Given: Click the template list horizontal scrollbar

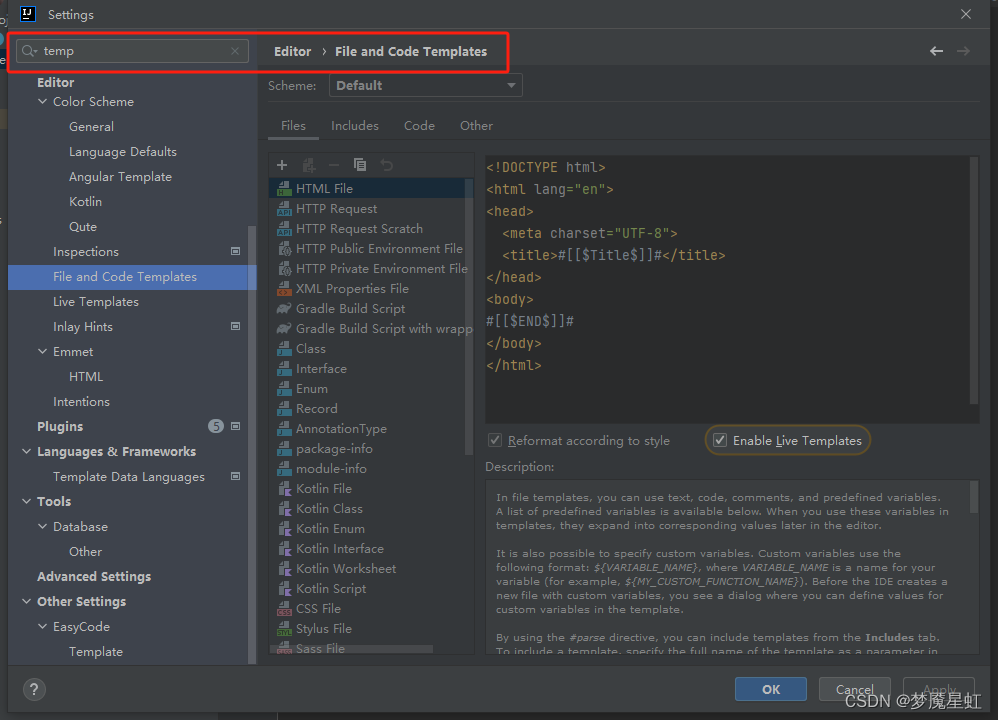Looking at the screenshot, I should tap(352, 649).
